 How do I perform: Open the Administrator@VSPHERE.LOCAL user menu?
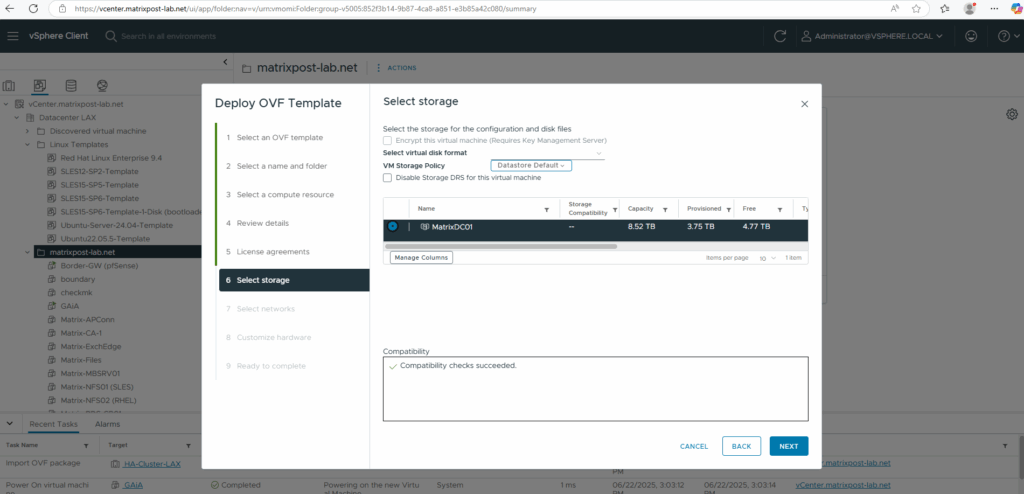(x=872, y=36)
